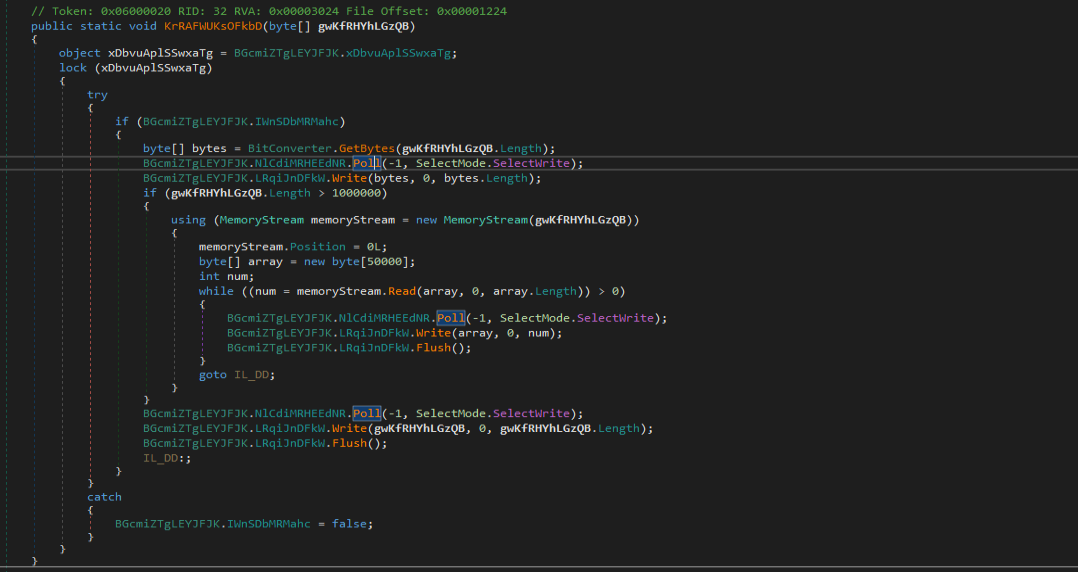This screenshot has width=1078, height=572.
Task: Click Flush on line above IL_DD label
Action: pyautogui.click(x=349, y=443)
